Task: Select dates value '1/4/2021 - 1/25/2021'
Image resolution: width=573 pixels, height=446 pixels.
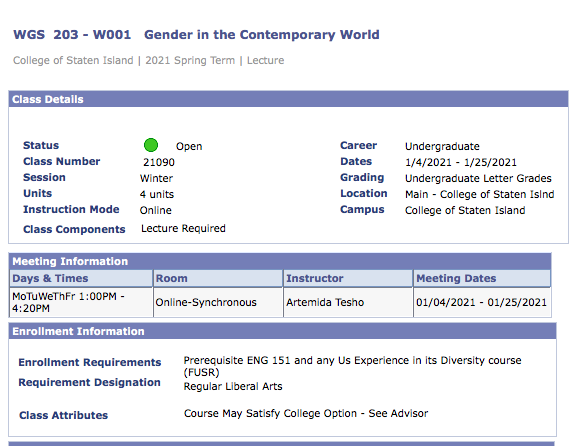Action: click(461, 162)
